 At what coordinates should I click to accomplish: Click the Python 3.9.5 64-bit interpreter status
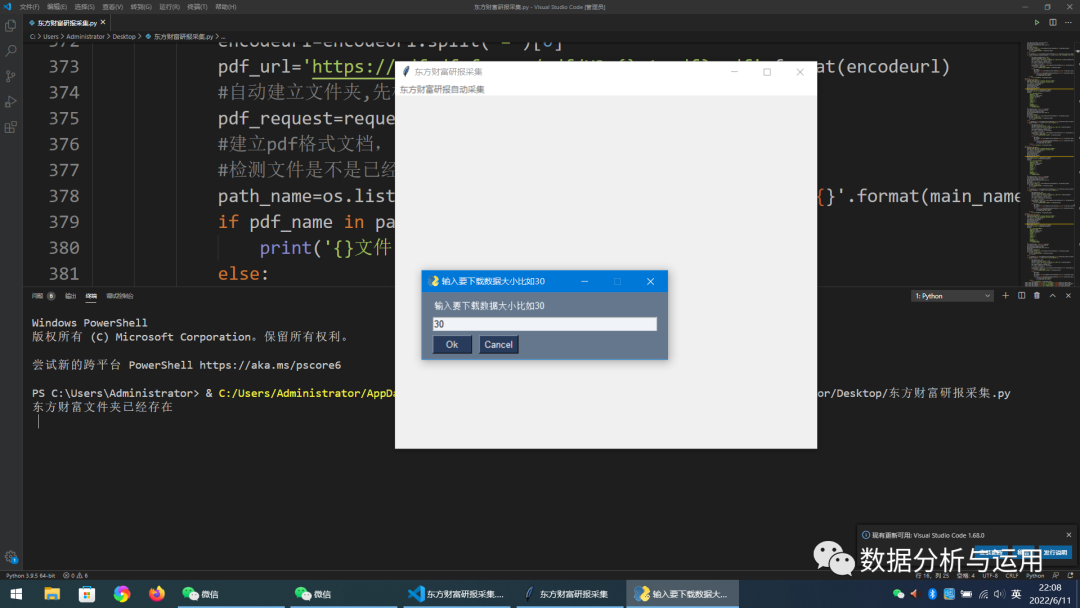30,576
